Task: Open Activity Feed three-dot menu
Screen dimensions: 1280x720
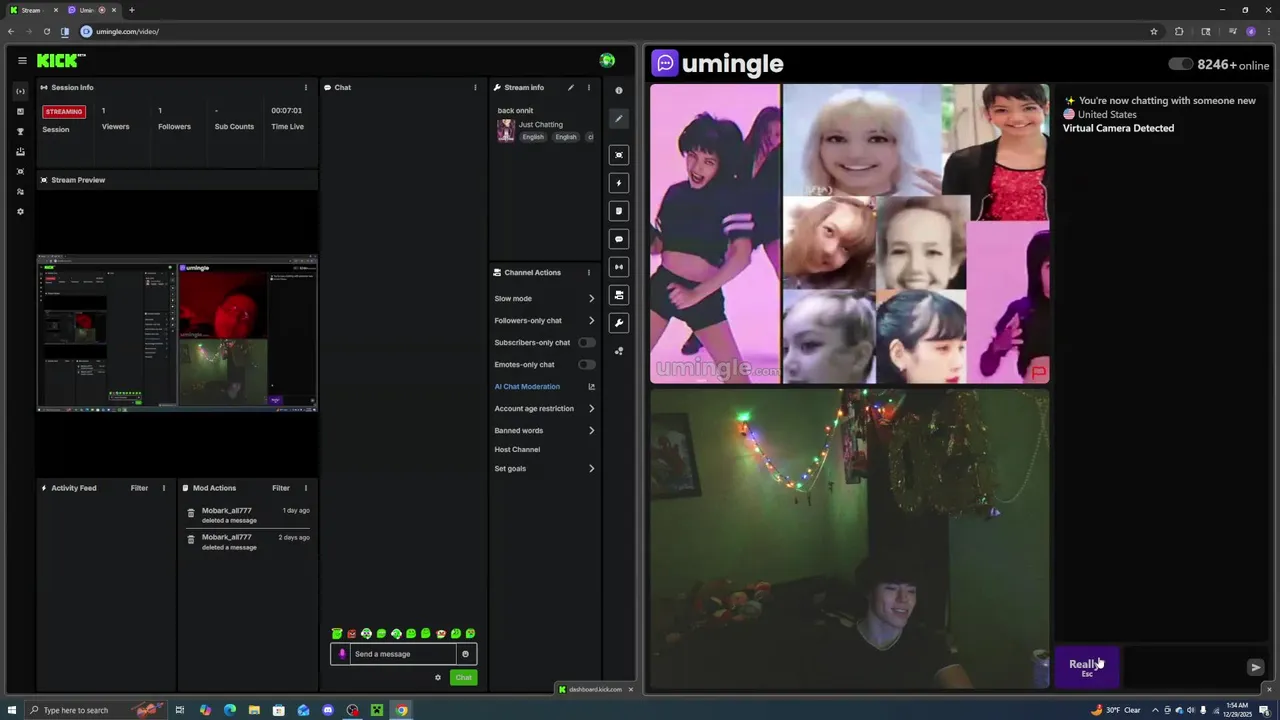Action: point(164,488)
